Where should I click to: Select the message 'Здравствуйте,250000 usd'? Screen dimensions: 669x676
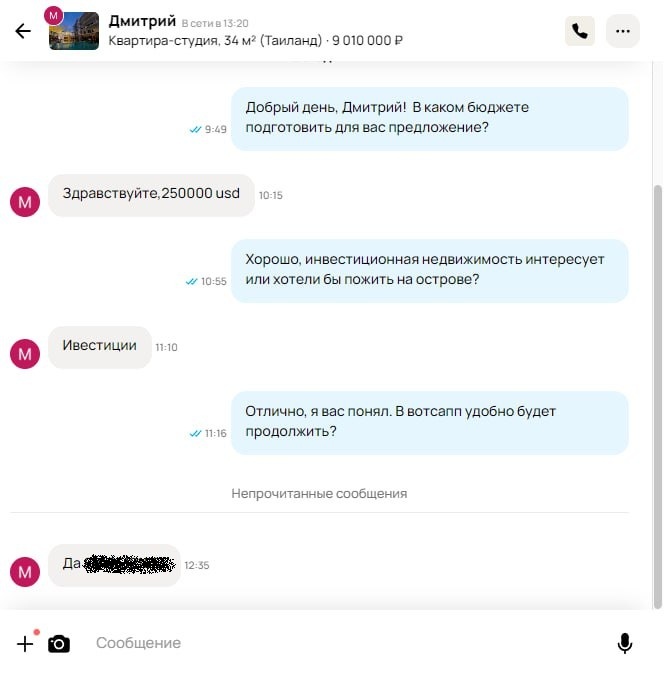(151, 195)
